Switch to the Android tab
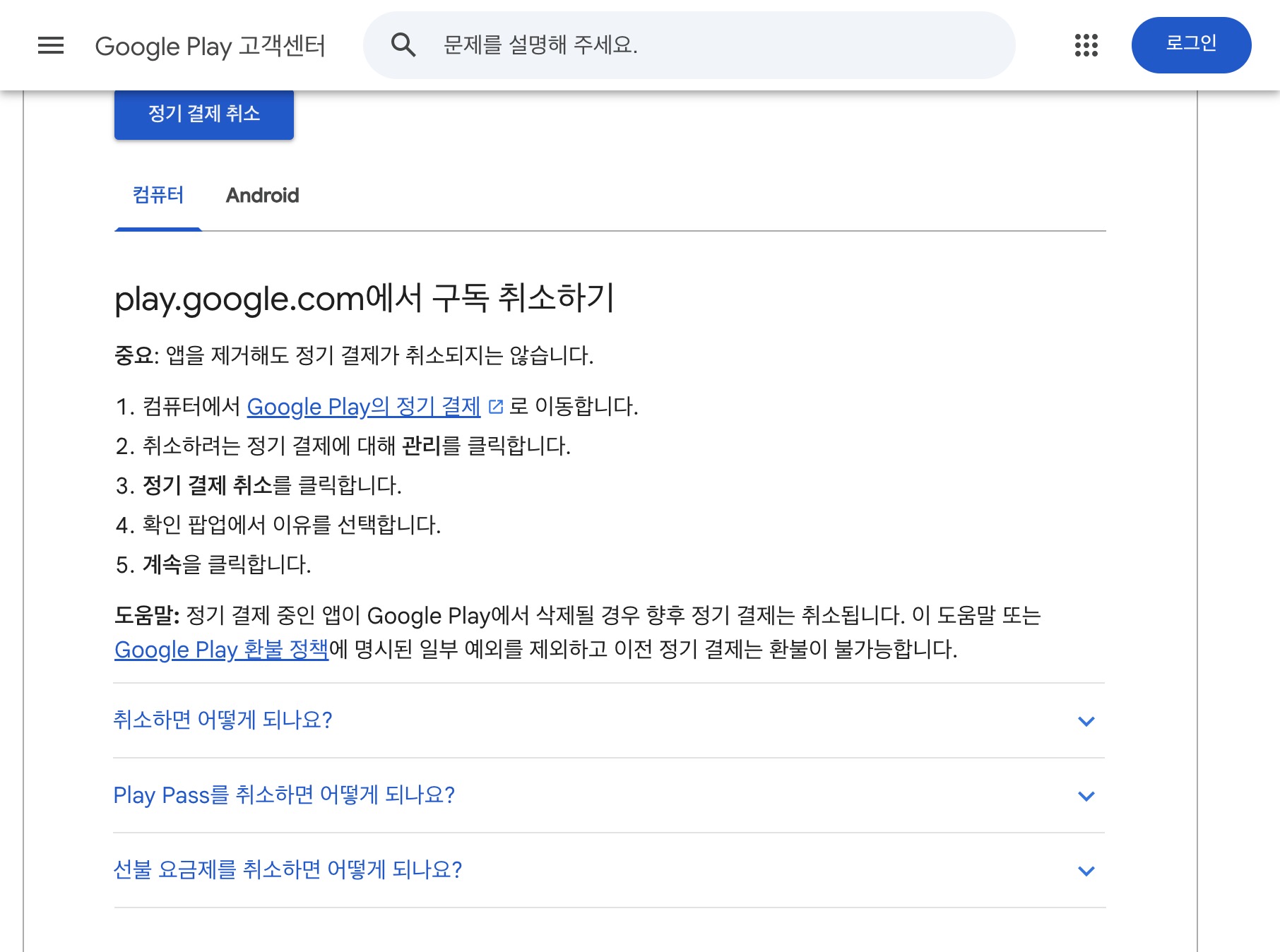1280x952 pixels. (x=262, y=196)
